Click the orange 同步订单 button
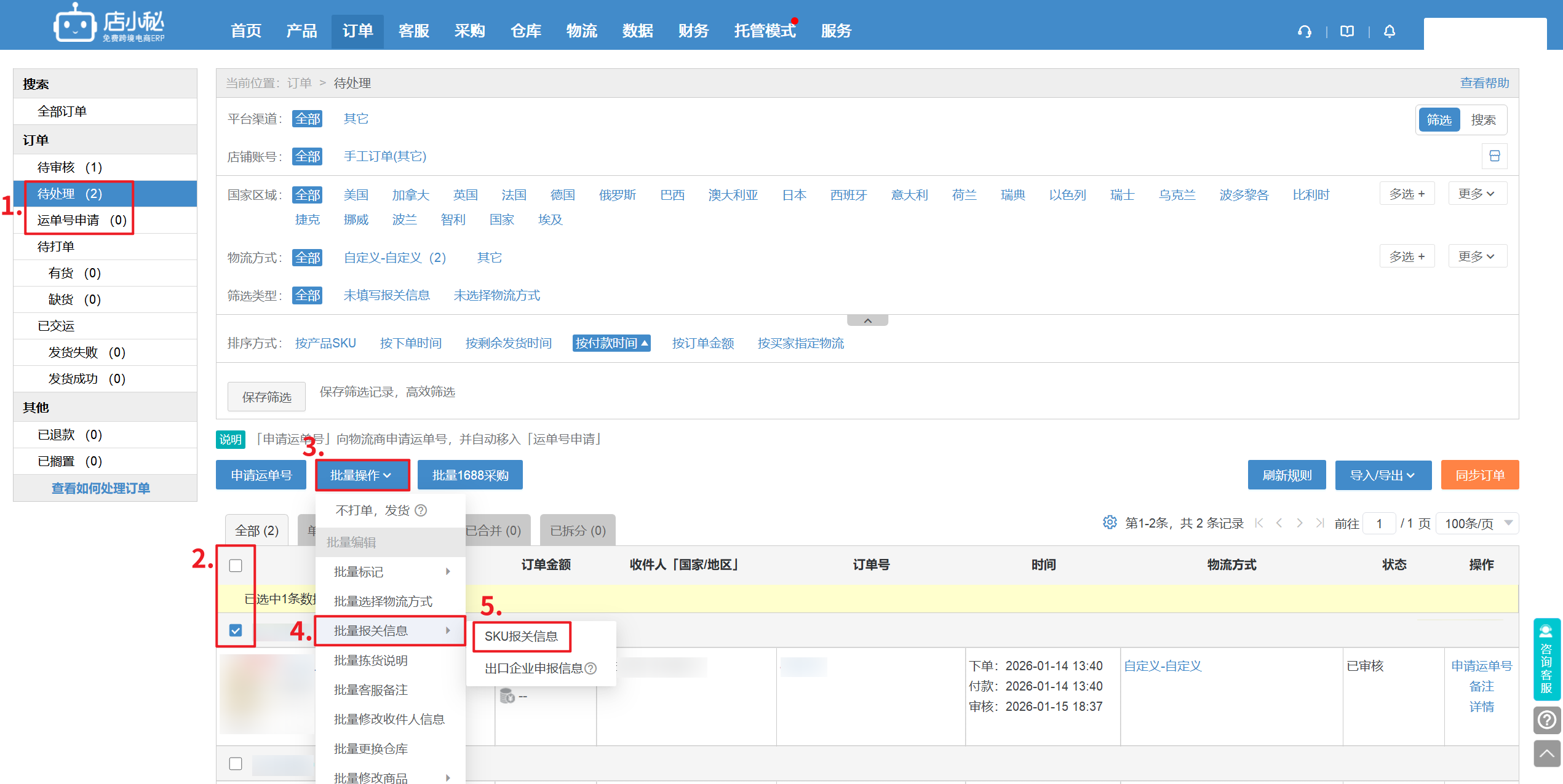This screenshot has height=784, width=1563. (x=1479, y=475)
